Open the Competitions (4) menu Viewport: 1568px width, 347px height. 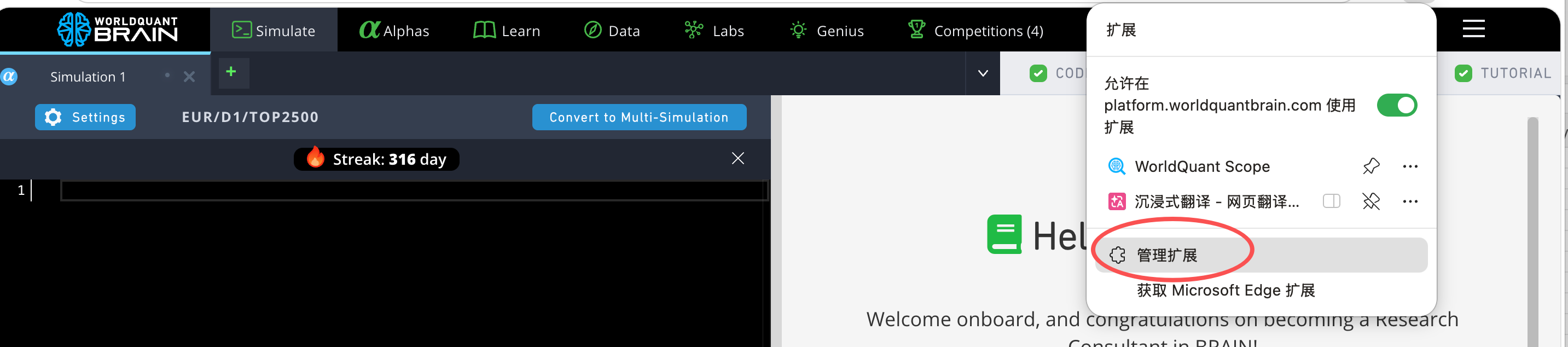coord(975,31)
